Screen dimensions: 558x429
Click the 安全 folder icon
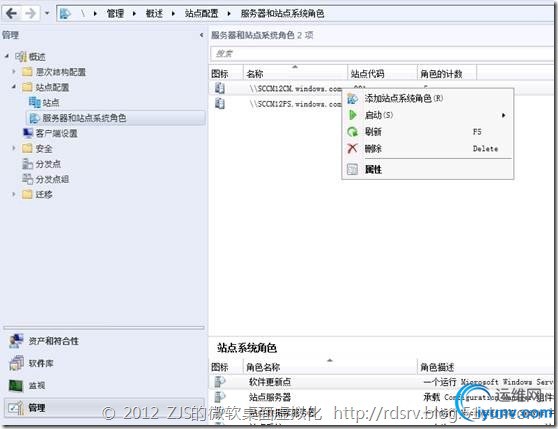(27, 148)
